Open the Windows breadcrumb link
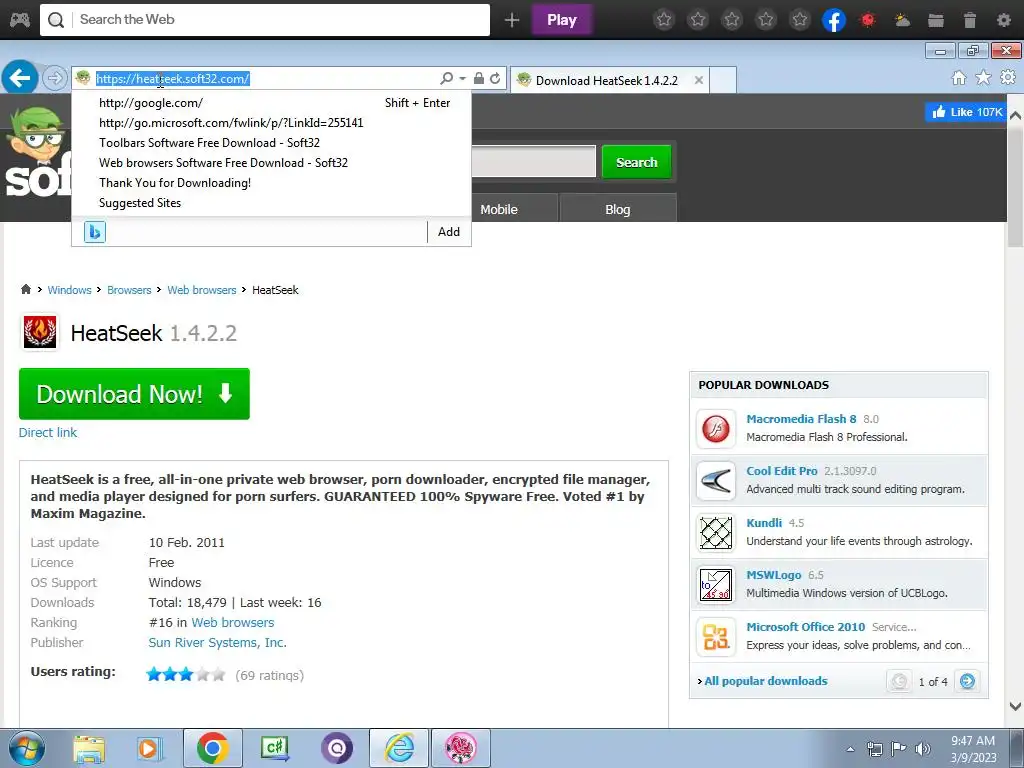1024x768 pixels. (69, 290)
